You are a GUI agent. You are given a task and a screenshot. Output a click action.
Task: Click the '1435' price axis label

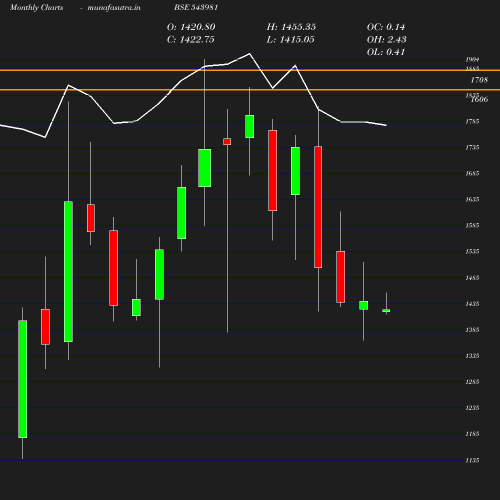click(x=472, y=304)
